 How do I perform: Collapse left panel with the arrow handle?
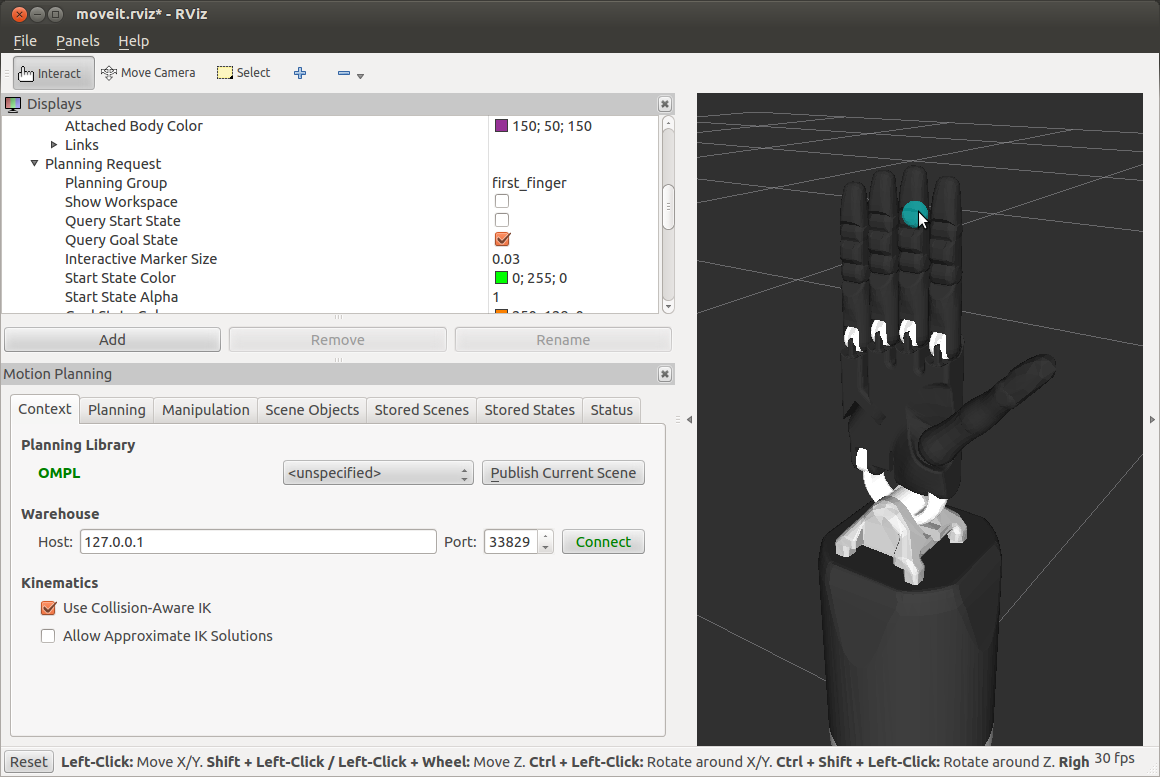pos(689,420)
